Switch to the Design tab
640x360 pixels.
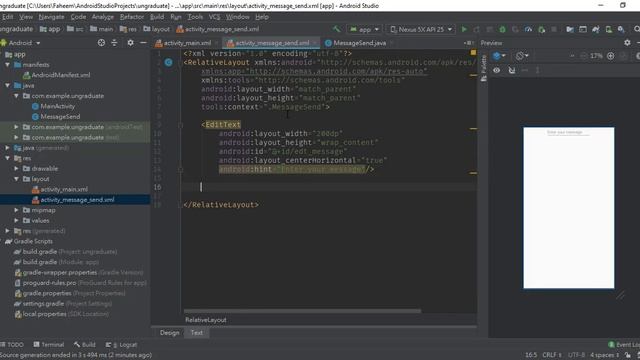tap(169, 333)
